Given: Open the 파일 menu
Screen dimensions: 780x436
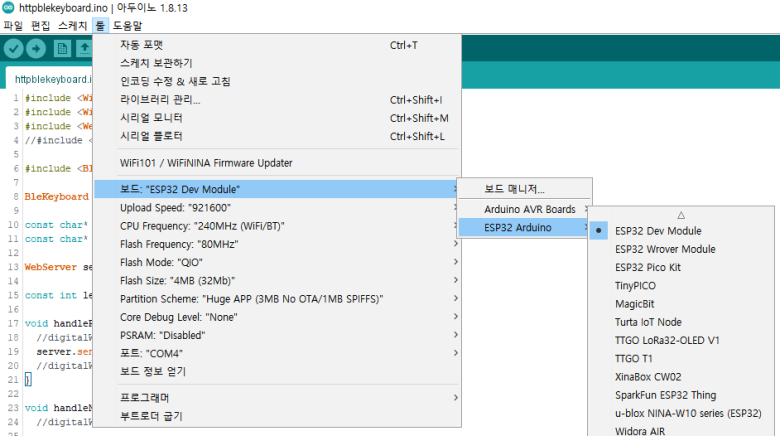Looking at the screenshot, I should coord(13,25).
